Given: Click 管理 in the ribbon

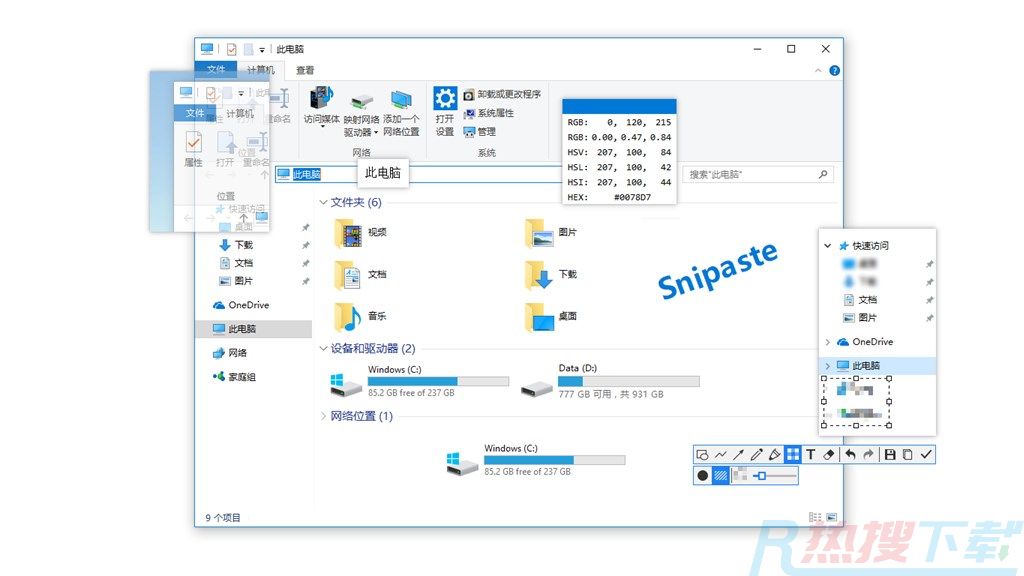Looking at the screenshot, I should (479, 132).
